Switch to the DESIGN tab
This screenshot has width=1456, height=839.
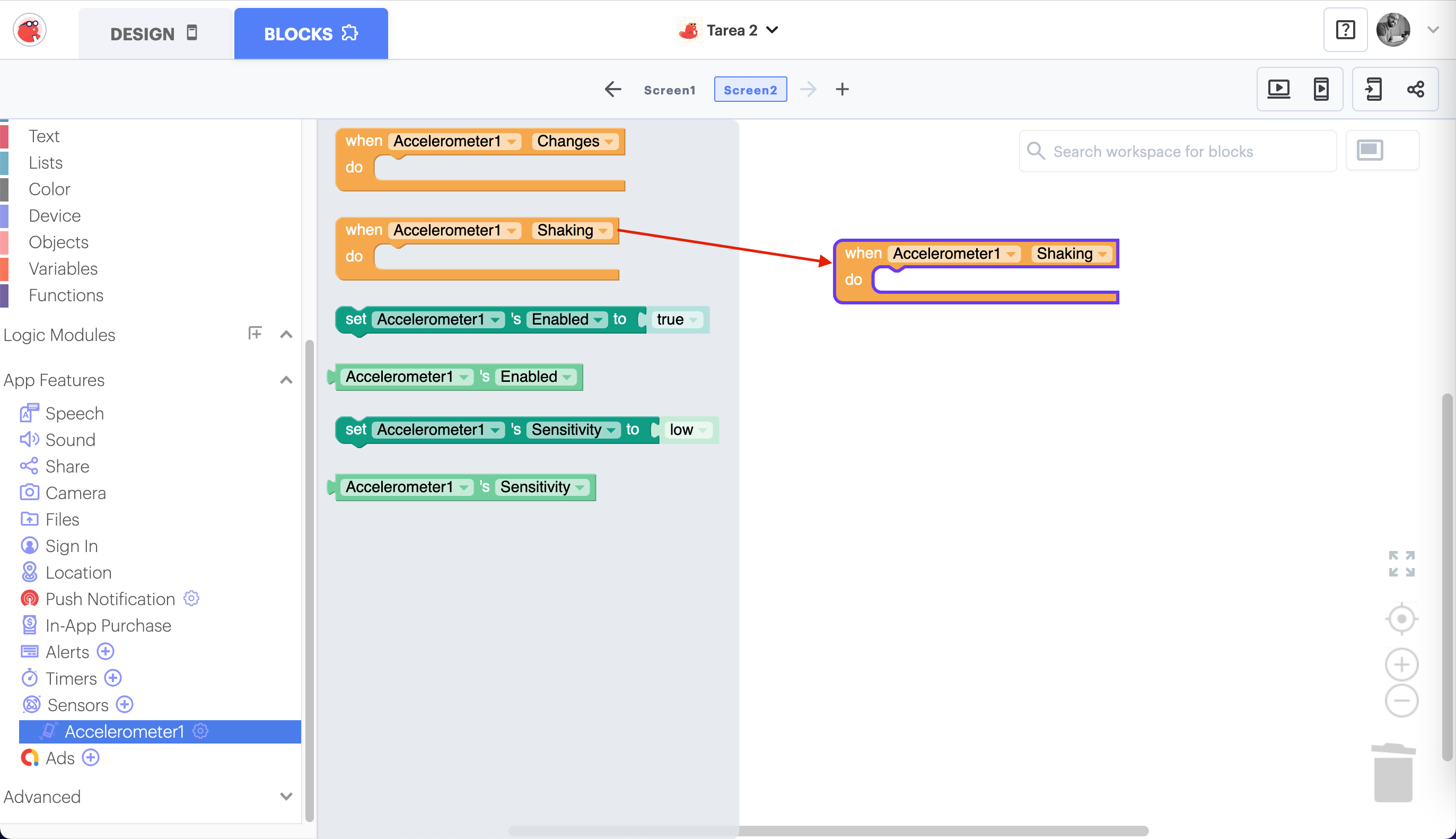tap(154, 33)
